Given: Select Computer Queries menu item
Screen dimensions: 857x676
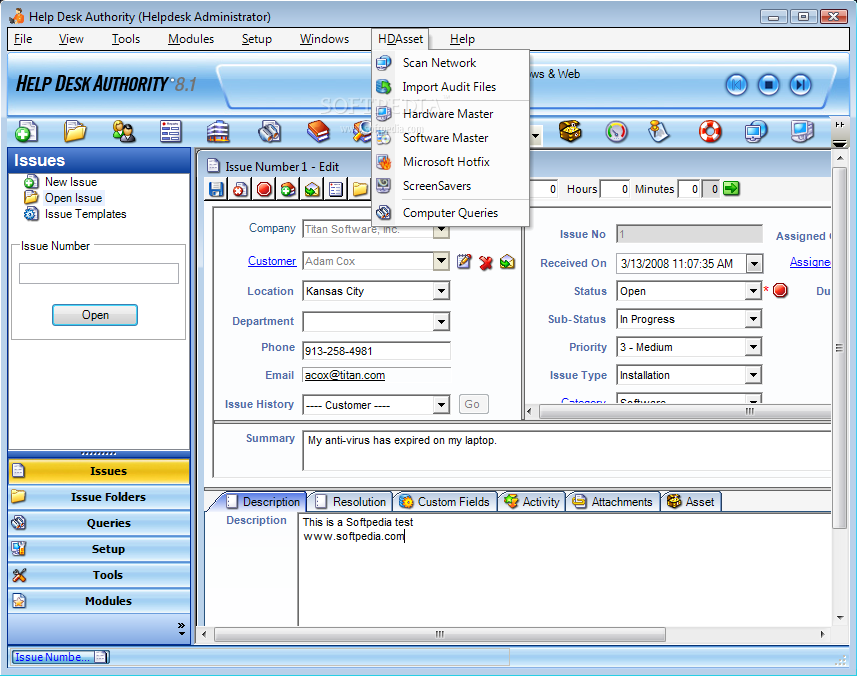Looking at the screenshot, I should pyautogui.click(x=451, y=213).
